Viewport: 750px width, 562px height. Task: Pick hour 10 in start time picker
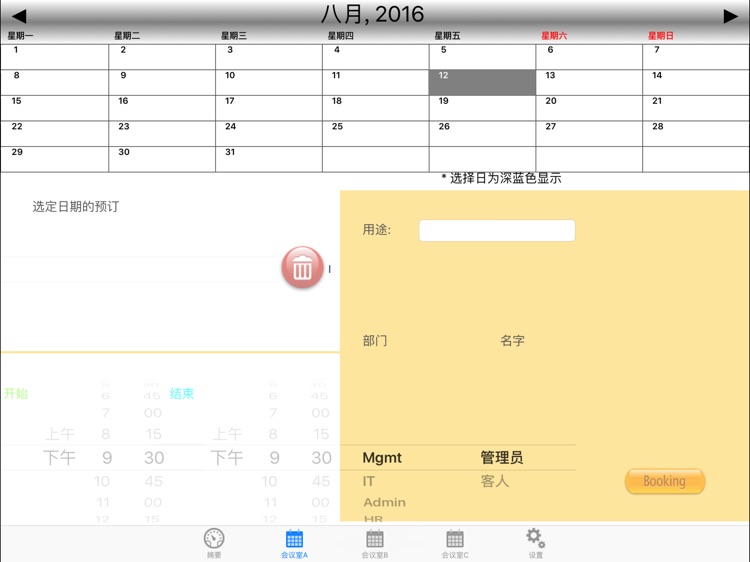(x=102, y=481)
